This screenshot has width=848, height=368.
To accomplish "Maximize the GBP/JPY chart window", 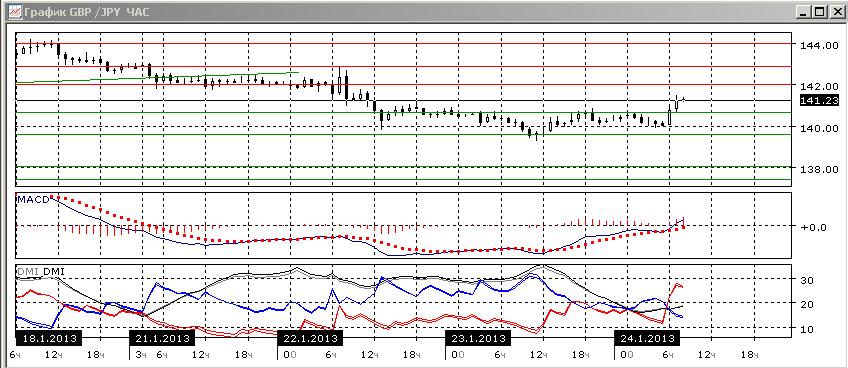I will (820, 11).
